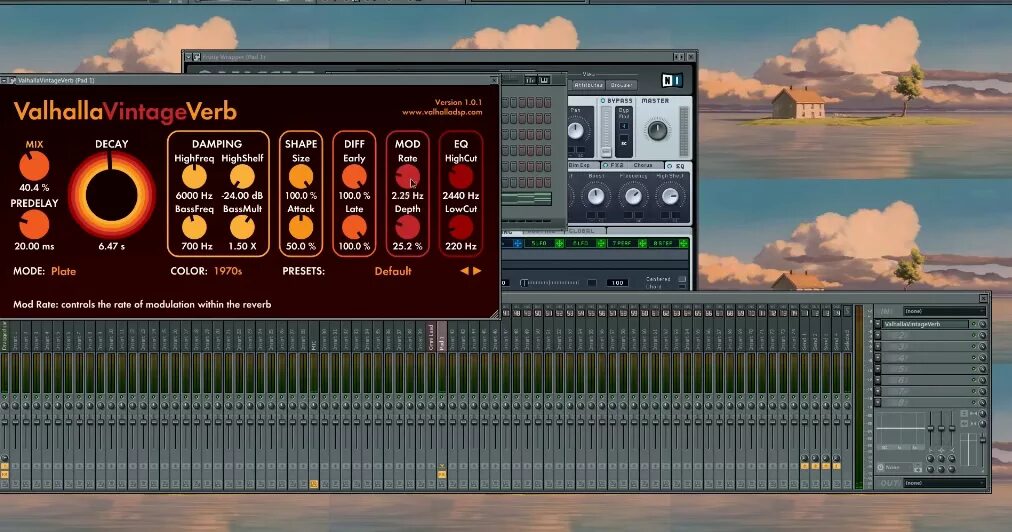Click the Native Instruments NI logo
Image resolution: width=1012 pixels, height=532 pixels.
point(672,80)
